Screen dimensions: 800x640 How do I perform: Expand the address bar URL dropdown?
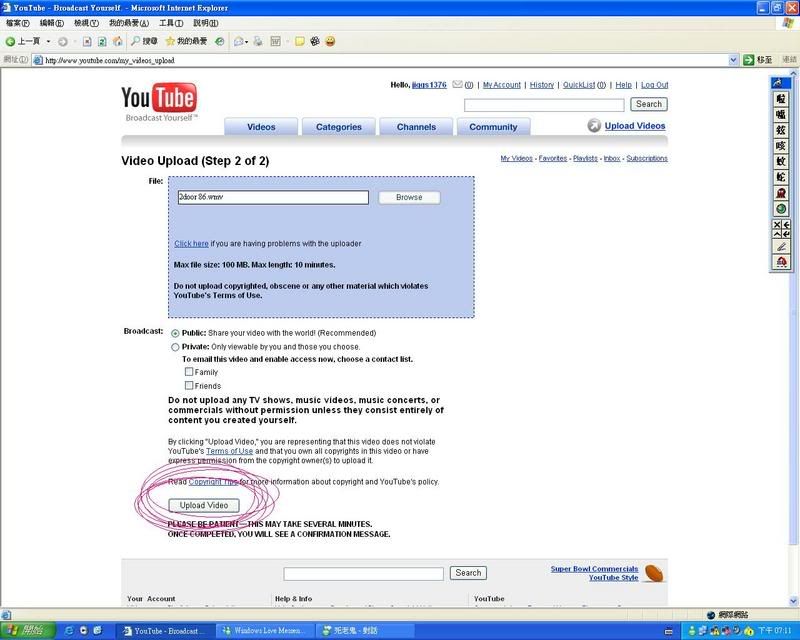pyautogui.click(x=733, y=60)
